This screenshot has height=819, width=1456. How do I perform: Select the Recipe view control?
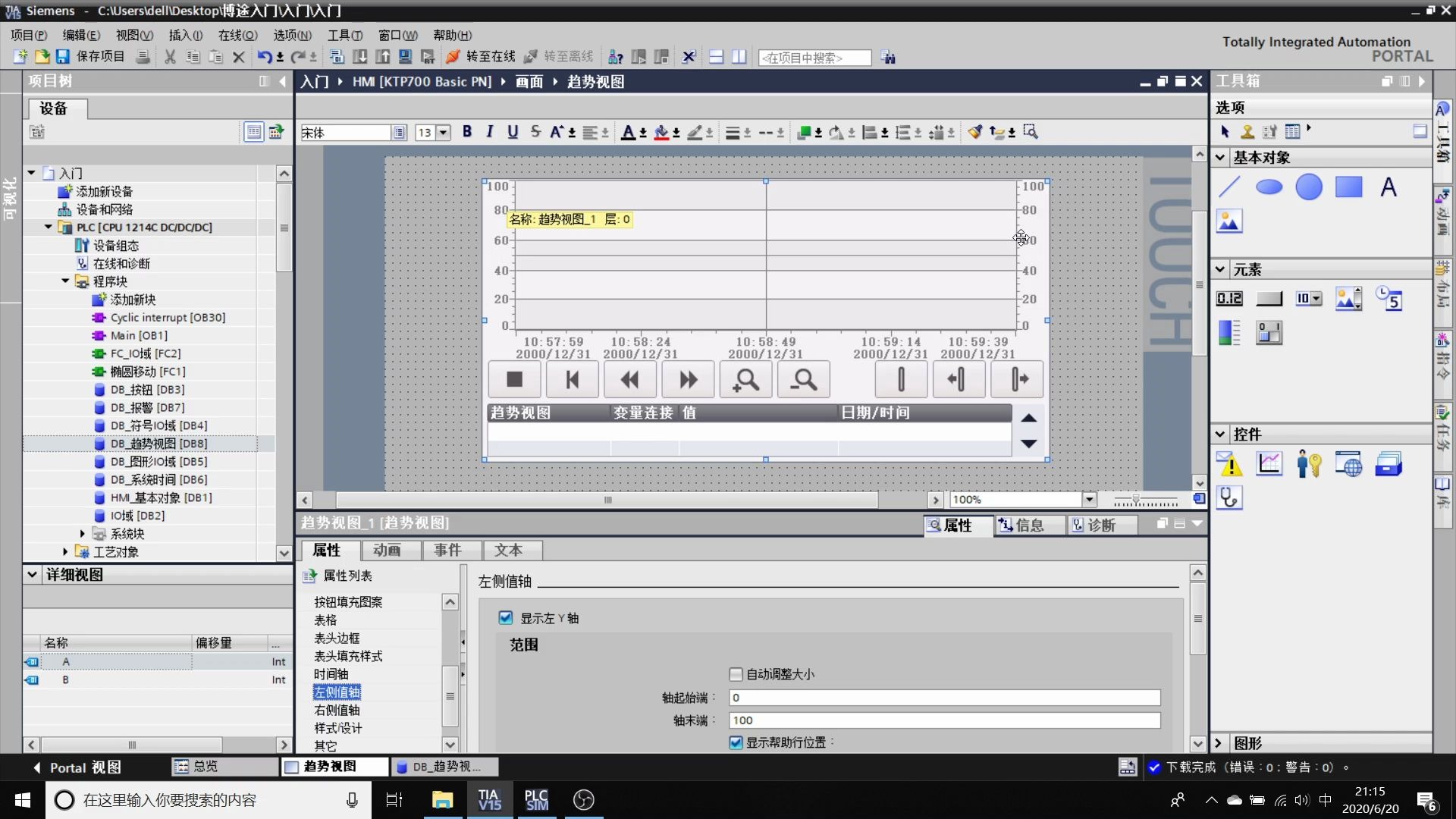pos(1389,463)
